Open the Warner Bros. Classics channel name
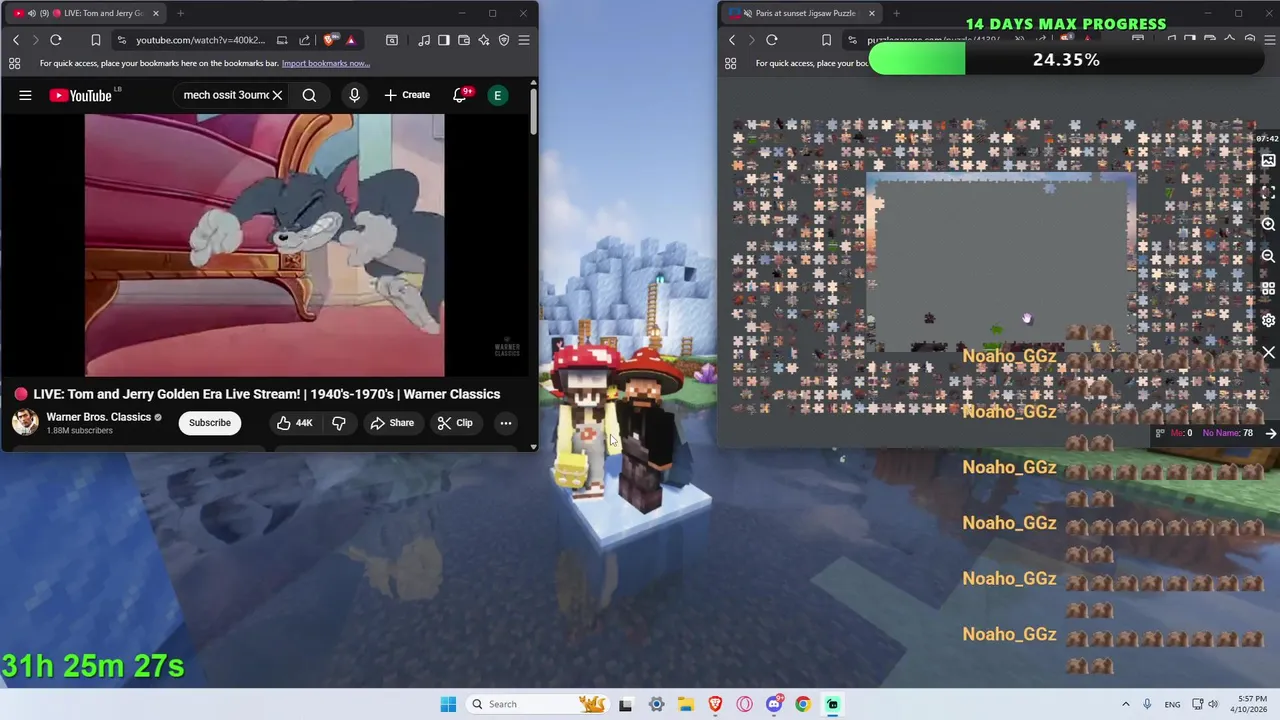This screenshot has width=1280, height=720. (x=98, y=417)
